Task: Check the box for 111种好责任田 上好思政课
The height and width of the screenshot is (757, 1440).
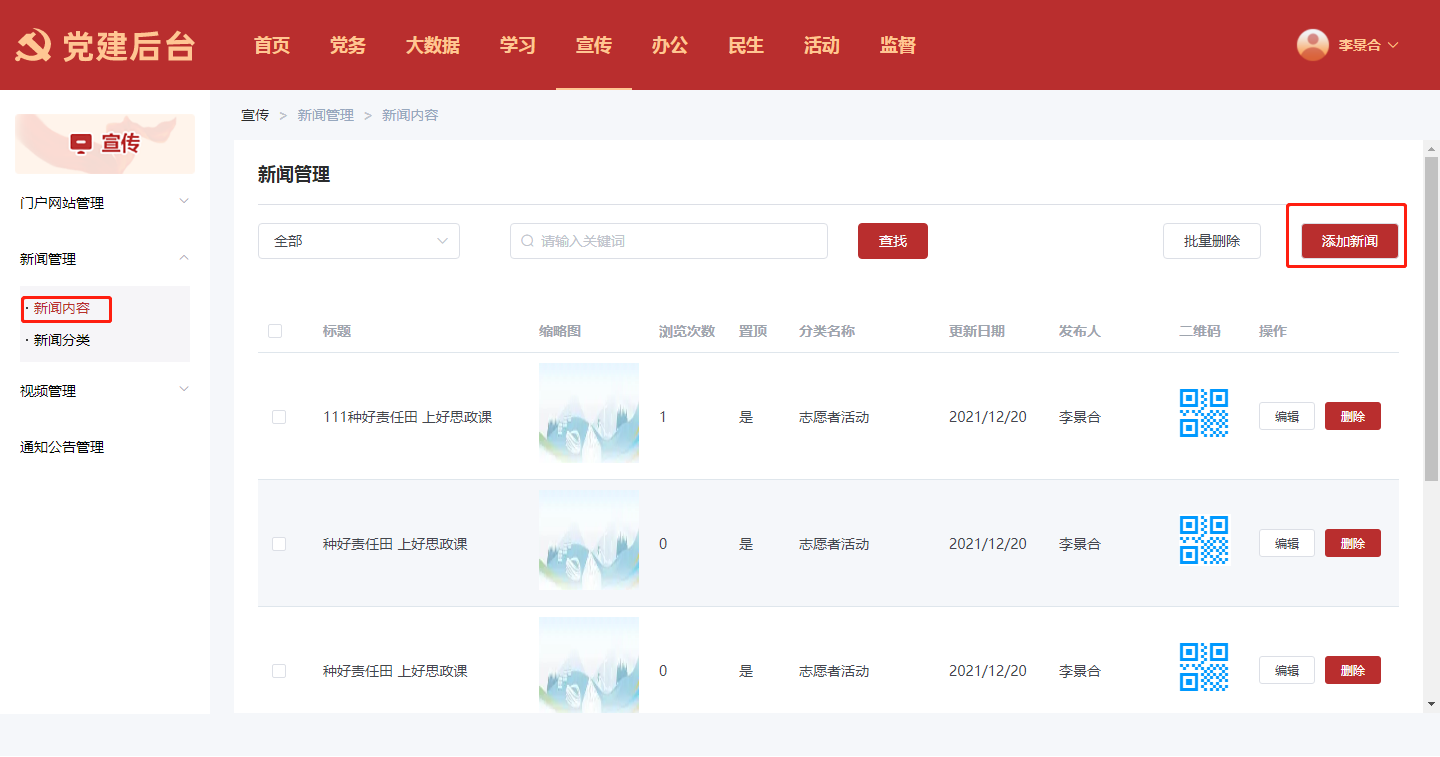Action: 279,417
